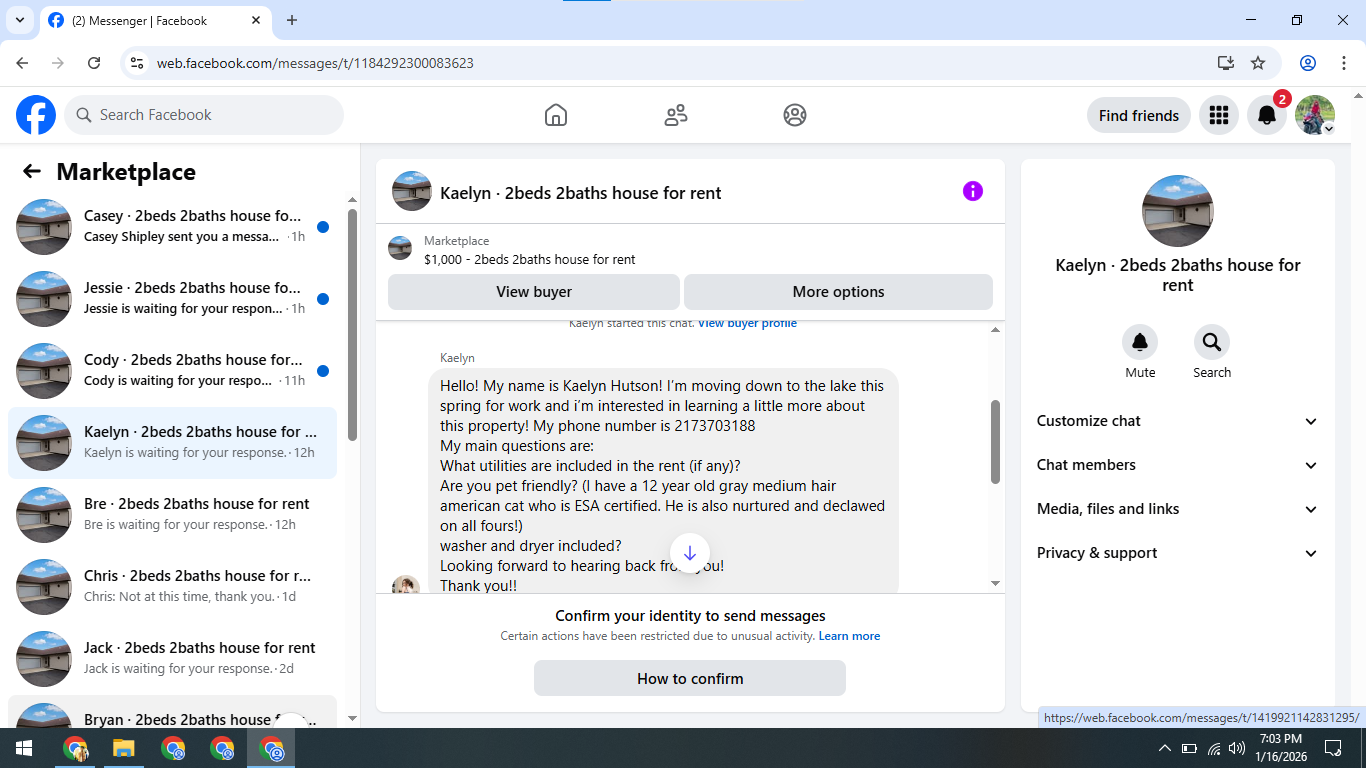
Task: Click the How to confirm button
Action: click(x=690, y=678)
